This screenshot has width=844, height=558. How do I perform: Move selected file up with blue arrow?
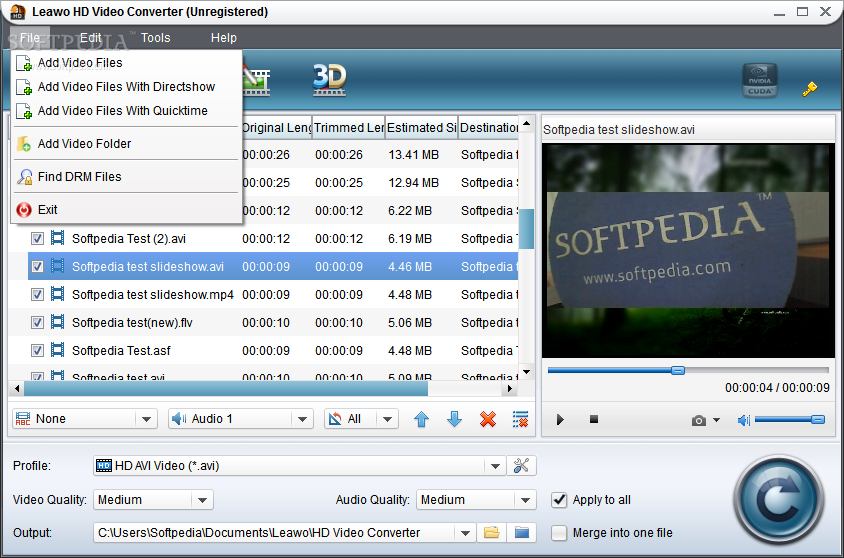click(x=421, y=419)
